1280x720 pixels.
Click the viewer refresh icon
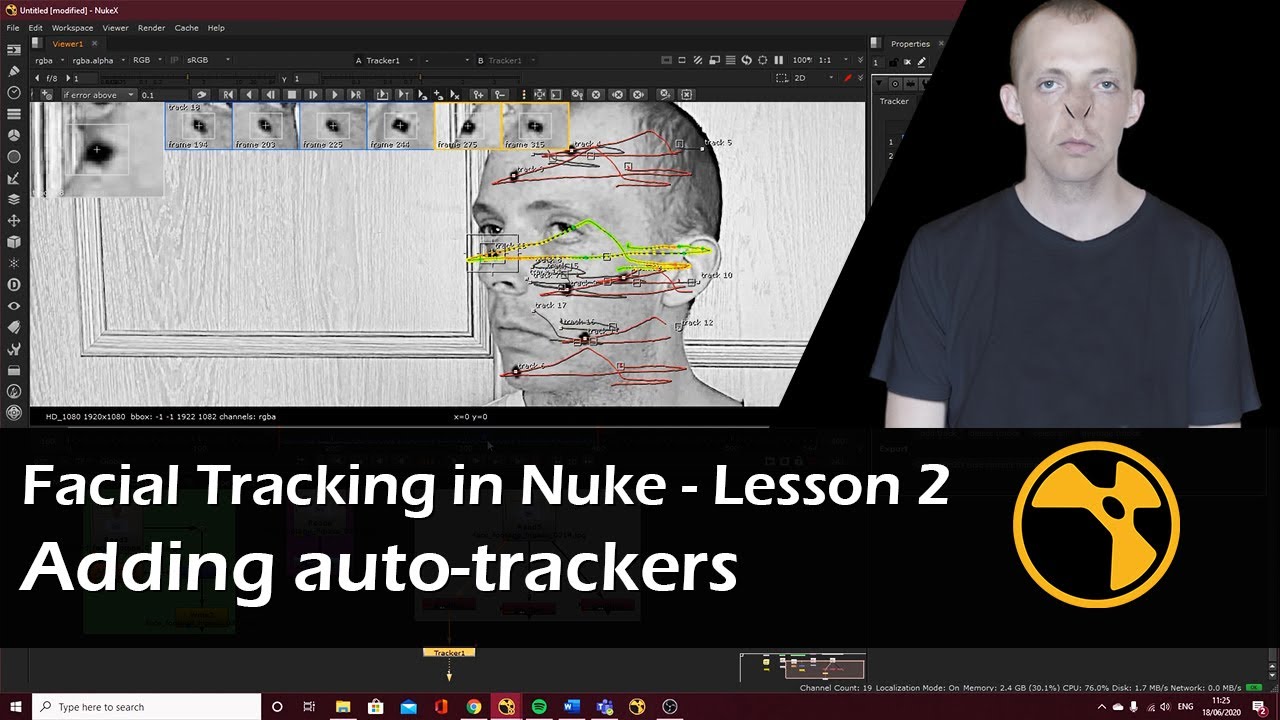coord(746,60)
